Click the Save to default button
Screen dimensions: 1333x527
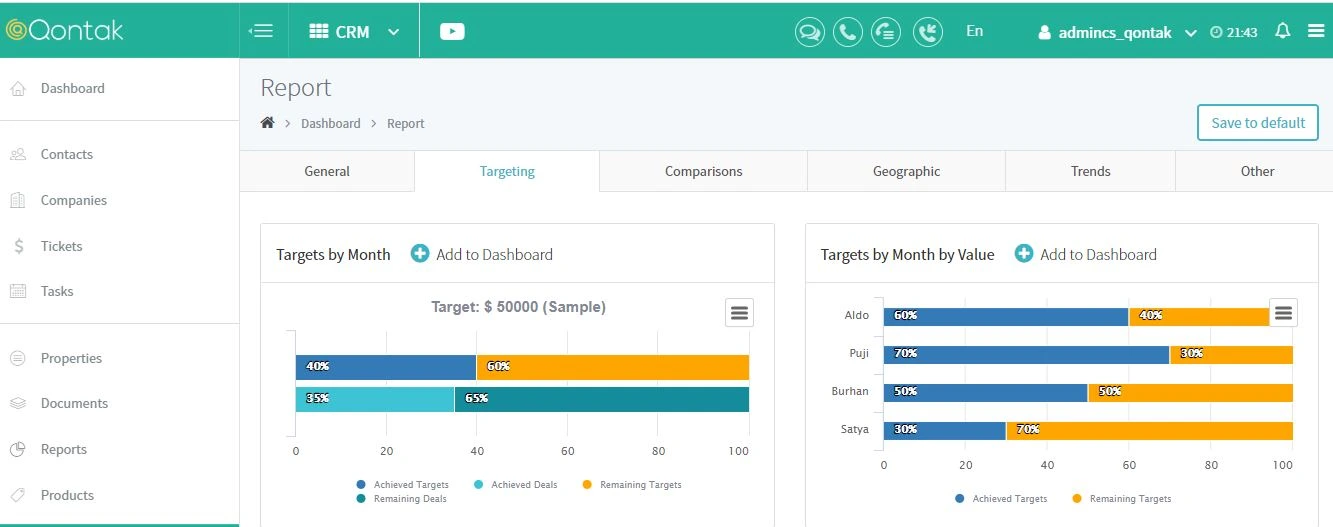[1258, 122]
